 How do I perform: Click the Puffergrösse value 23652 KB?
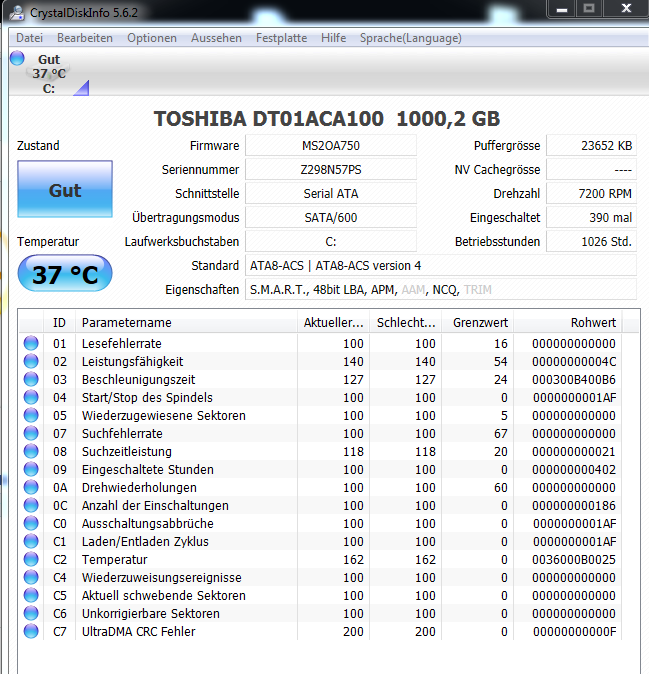pos(591,146)
